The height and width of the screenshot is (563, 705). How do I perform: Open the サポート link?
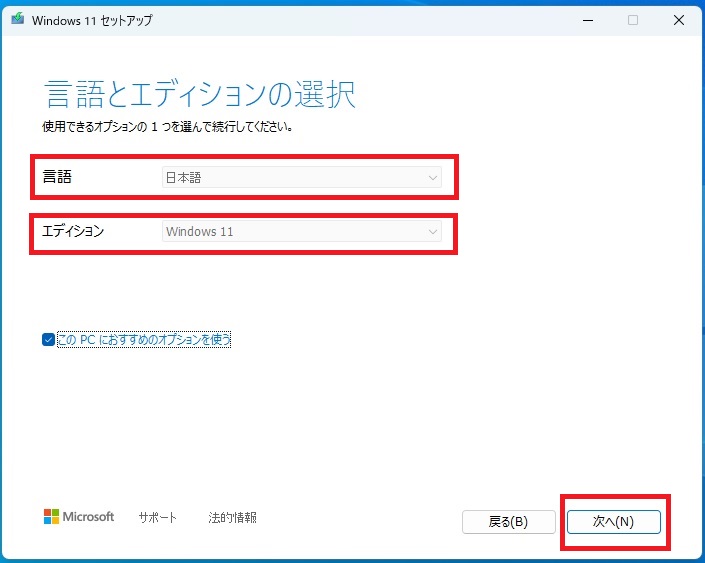tap(157, 517)
